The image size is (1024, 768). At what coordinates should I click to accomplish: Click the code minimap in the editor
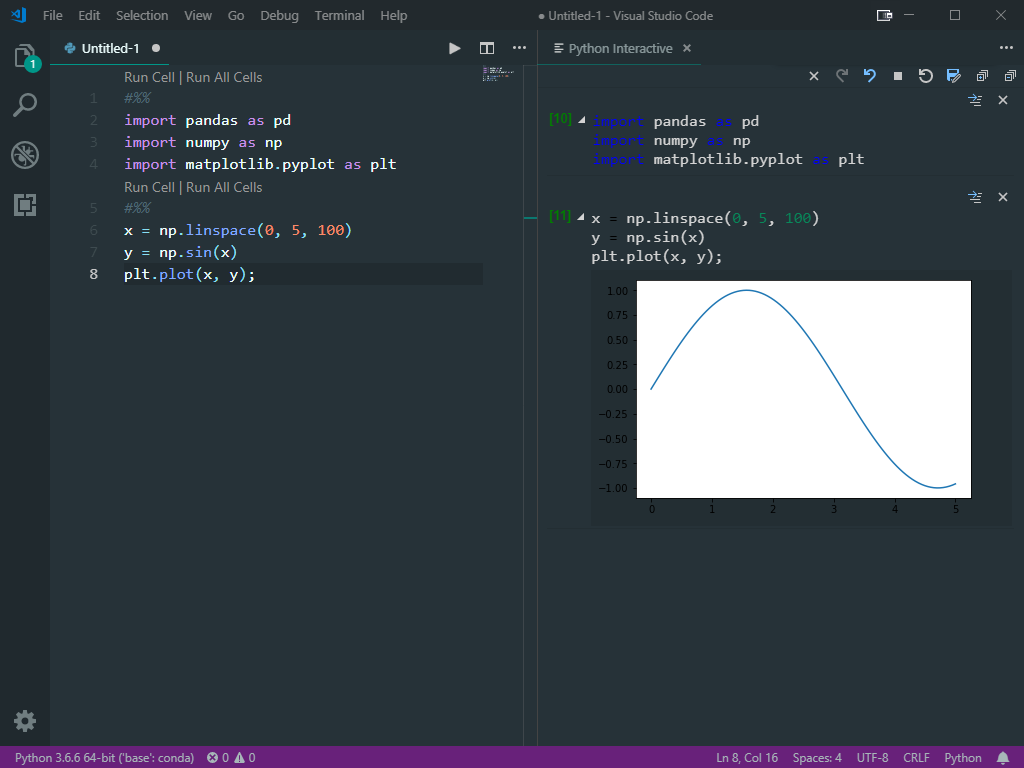tap(498, 74)
